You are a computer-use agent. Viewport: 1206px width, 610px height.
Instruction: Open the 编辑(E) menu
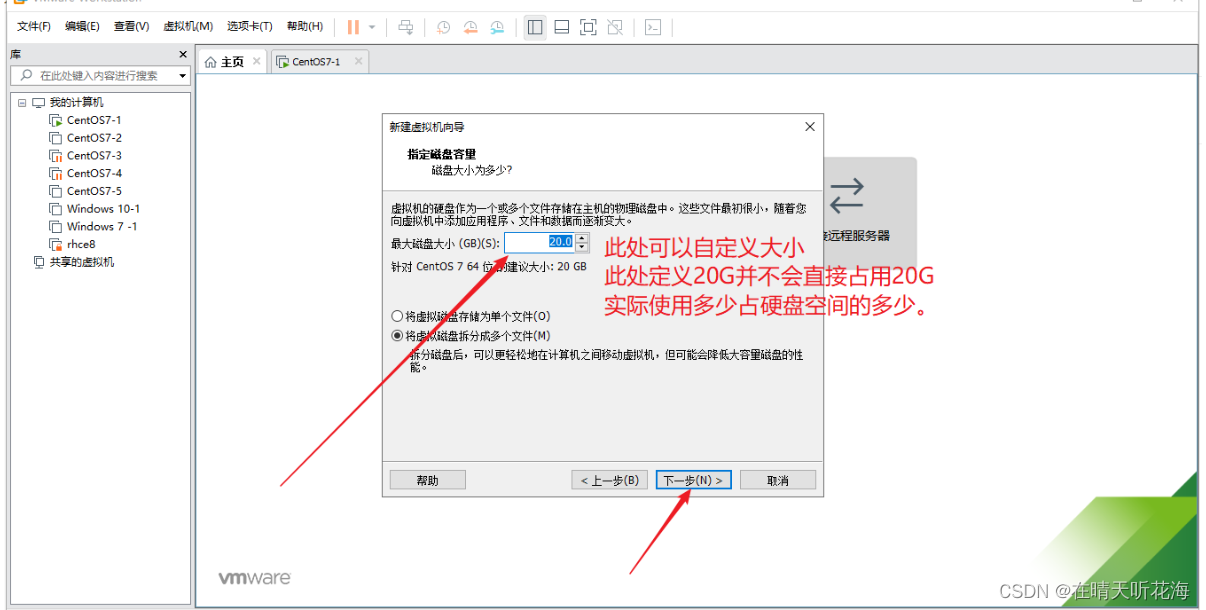(x=82, y=26)
